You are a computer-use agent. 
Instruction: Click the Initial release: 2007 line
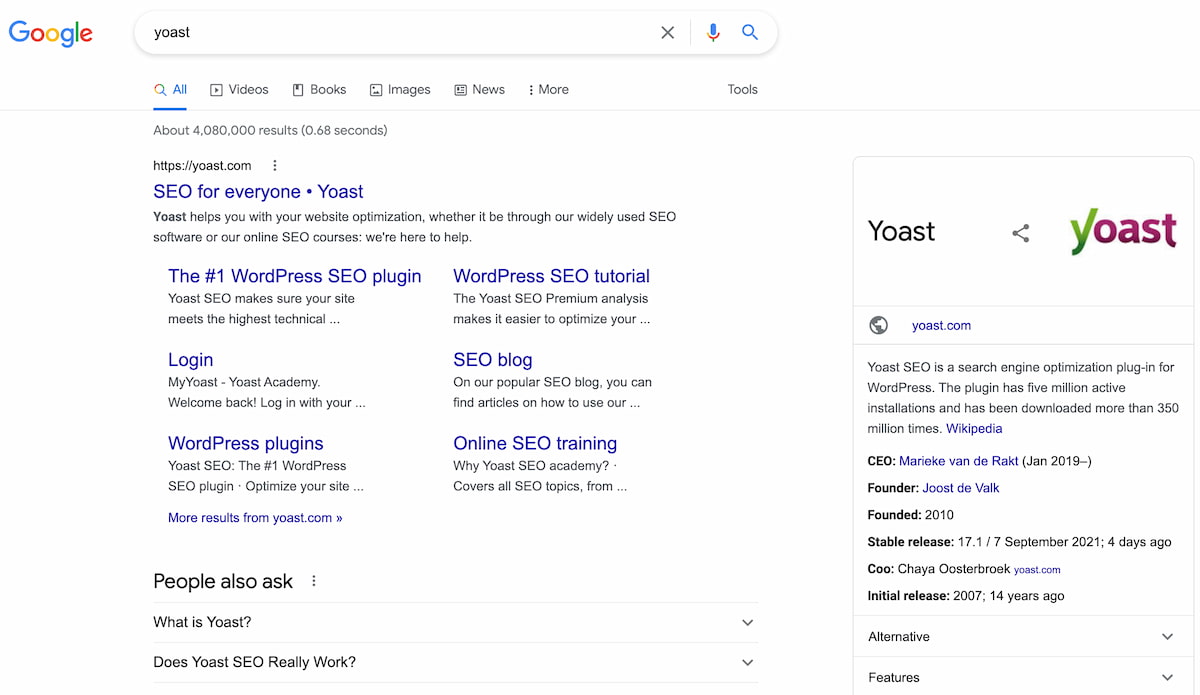point(966,596)
